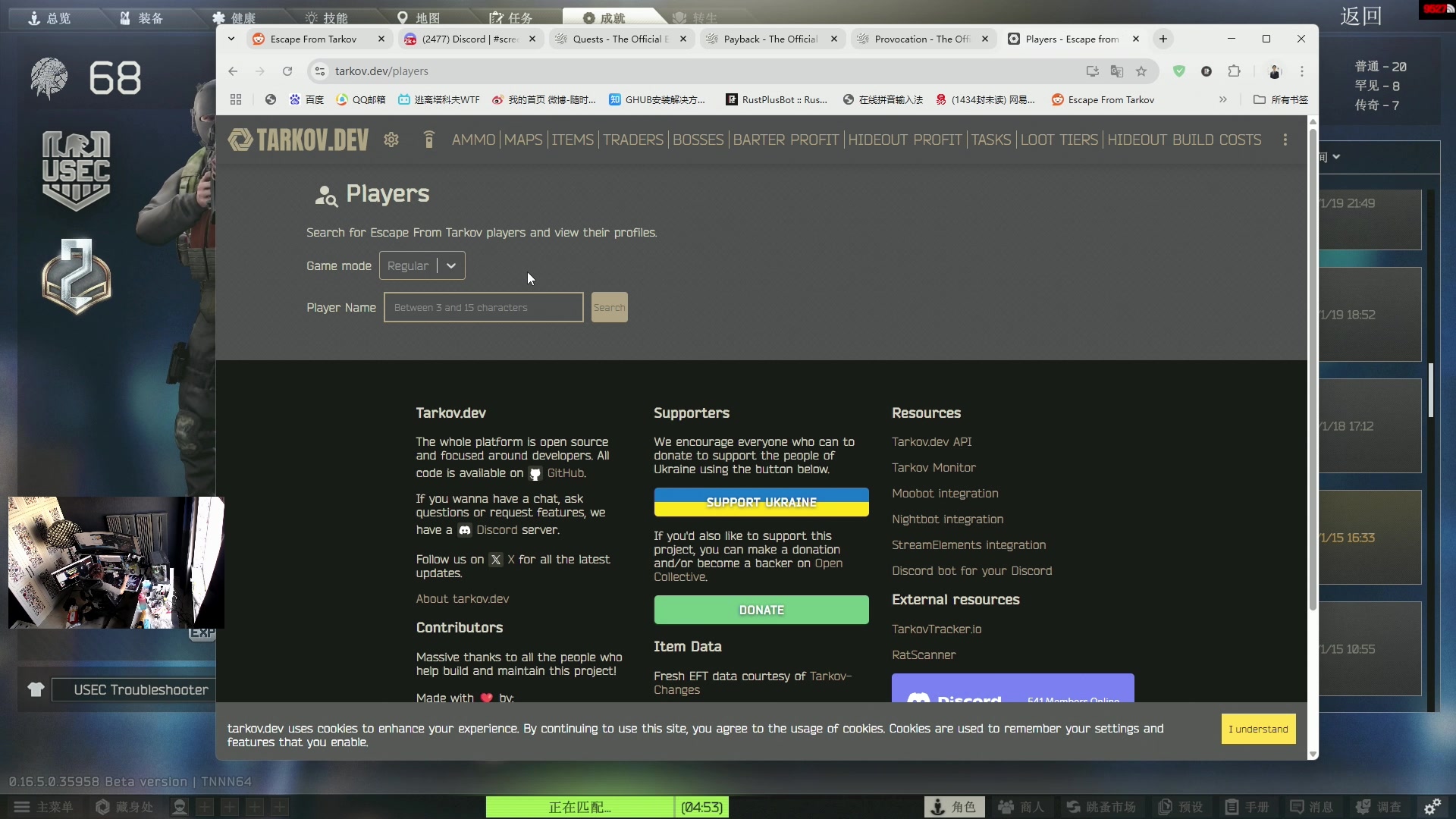This screenshot has width=1456, height=819.
Task: Click the game 藏身处 hideout button
Action: pos(124,807)
